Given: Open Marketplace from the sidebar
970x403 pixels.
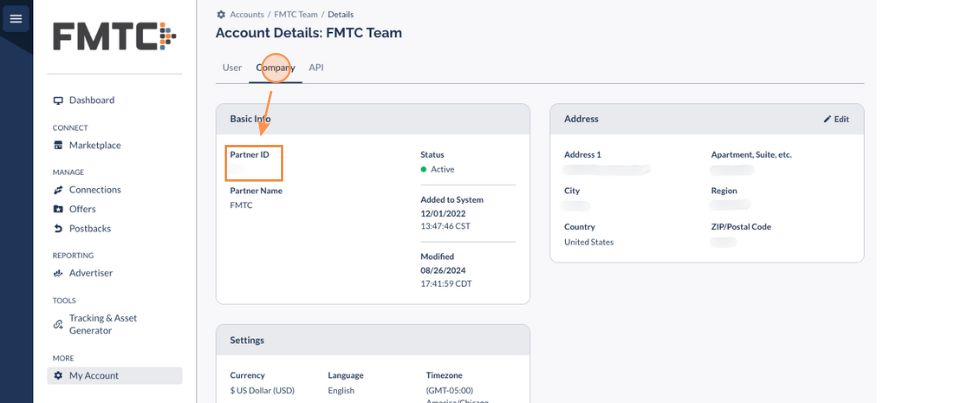Looking at the screenshot, I should pos(94,145).
